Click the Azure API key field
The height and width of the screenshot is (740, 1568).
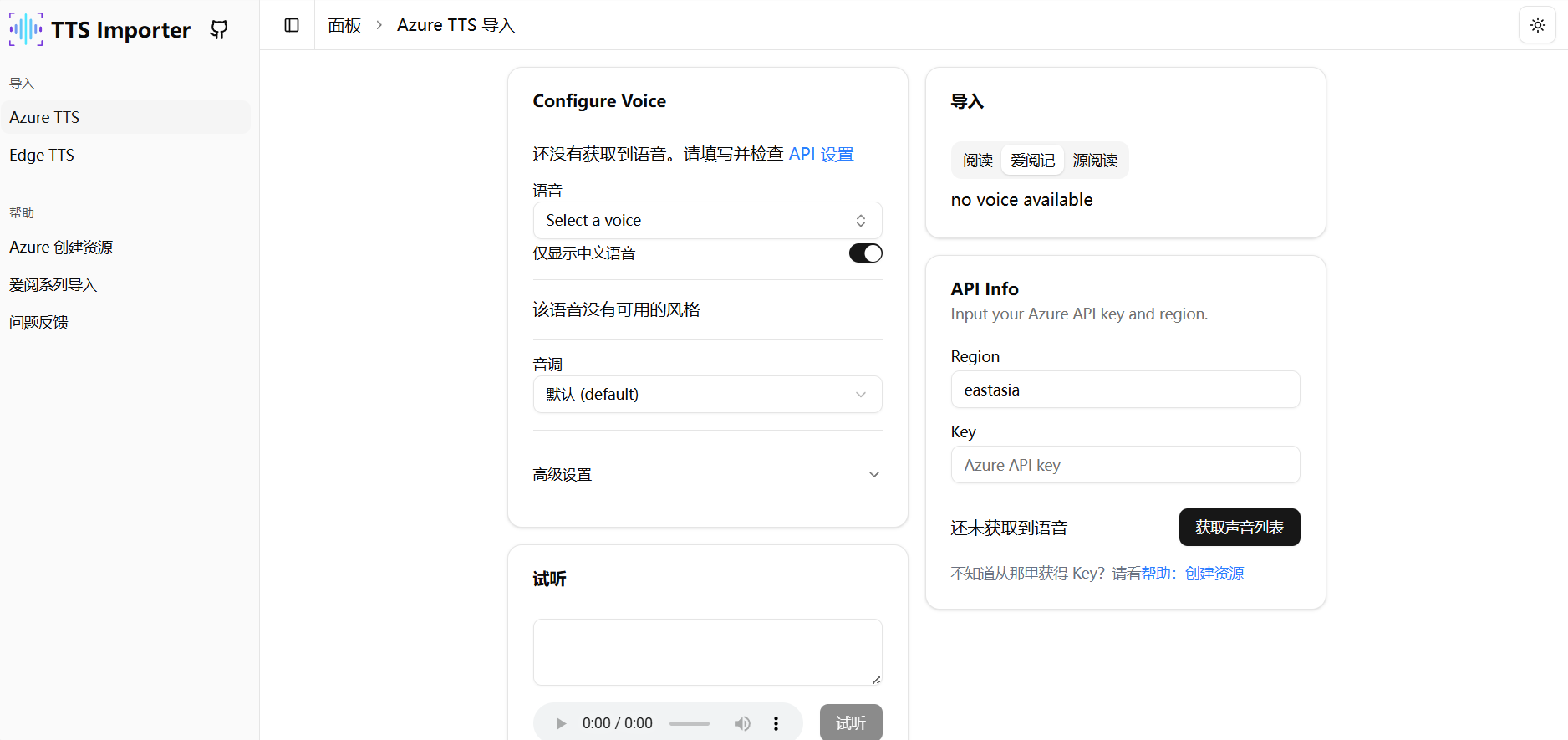tap(1125, 465)
